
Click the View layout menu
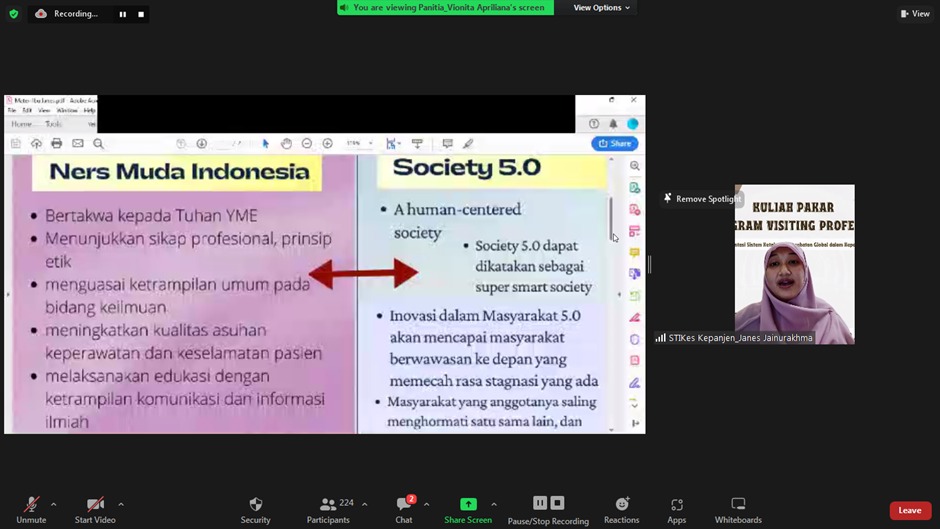click(914, 14)
